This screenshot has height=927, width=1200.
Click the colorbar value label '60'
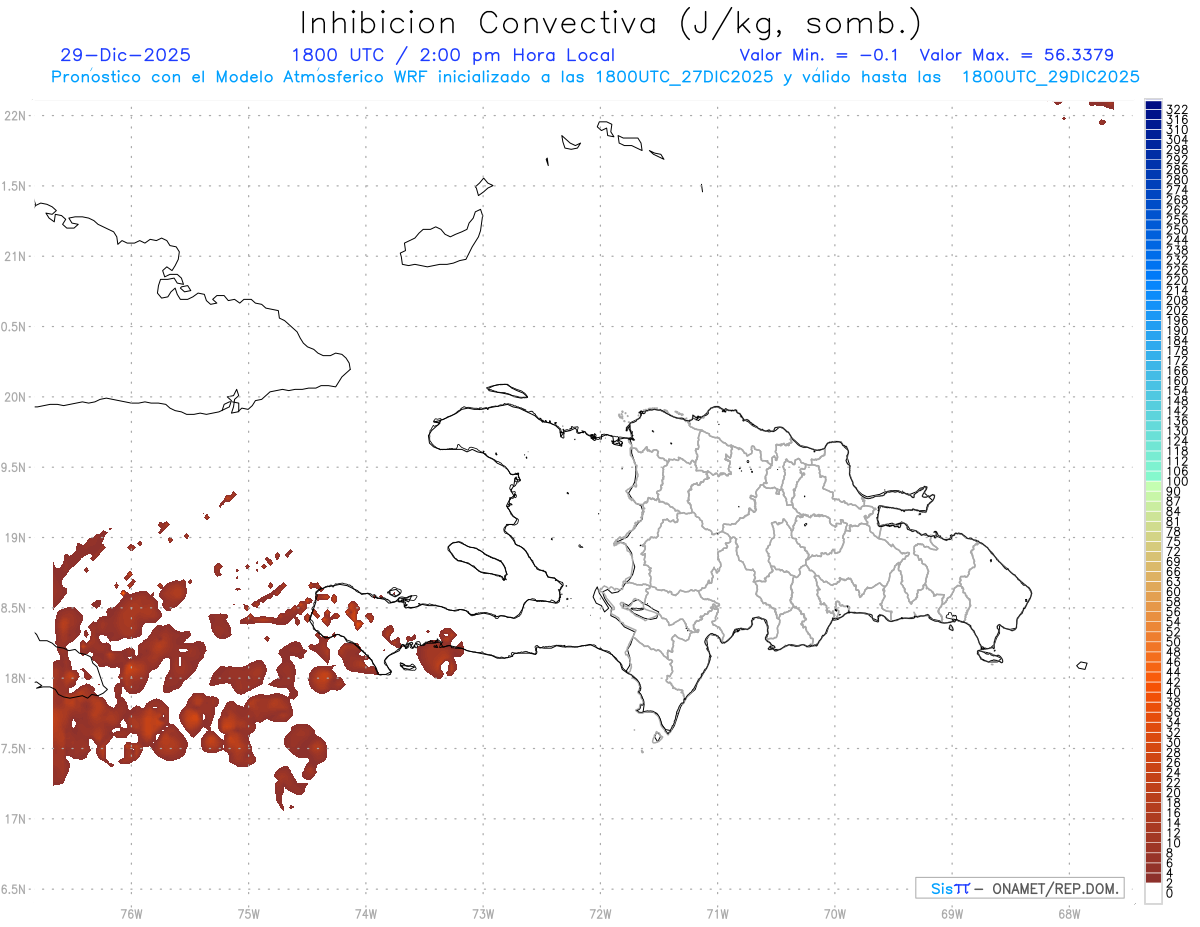(x=1174, y=592)
